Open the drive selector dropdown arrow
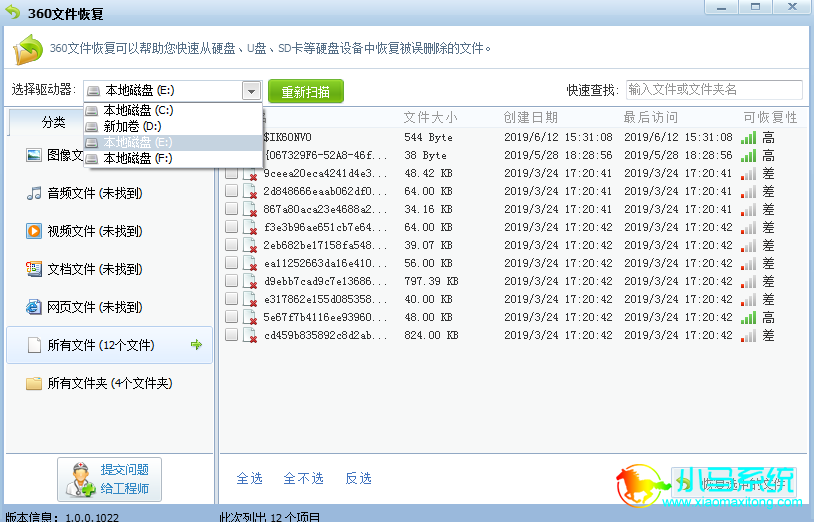This screenshot has width=814, height=522. pos(251,91)
